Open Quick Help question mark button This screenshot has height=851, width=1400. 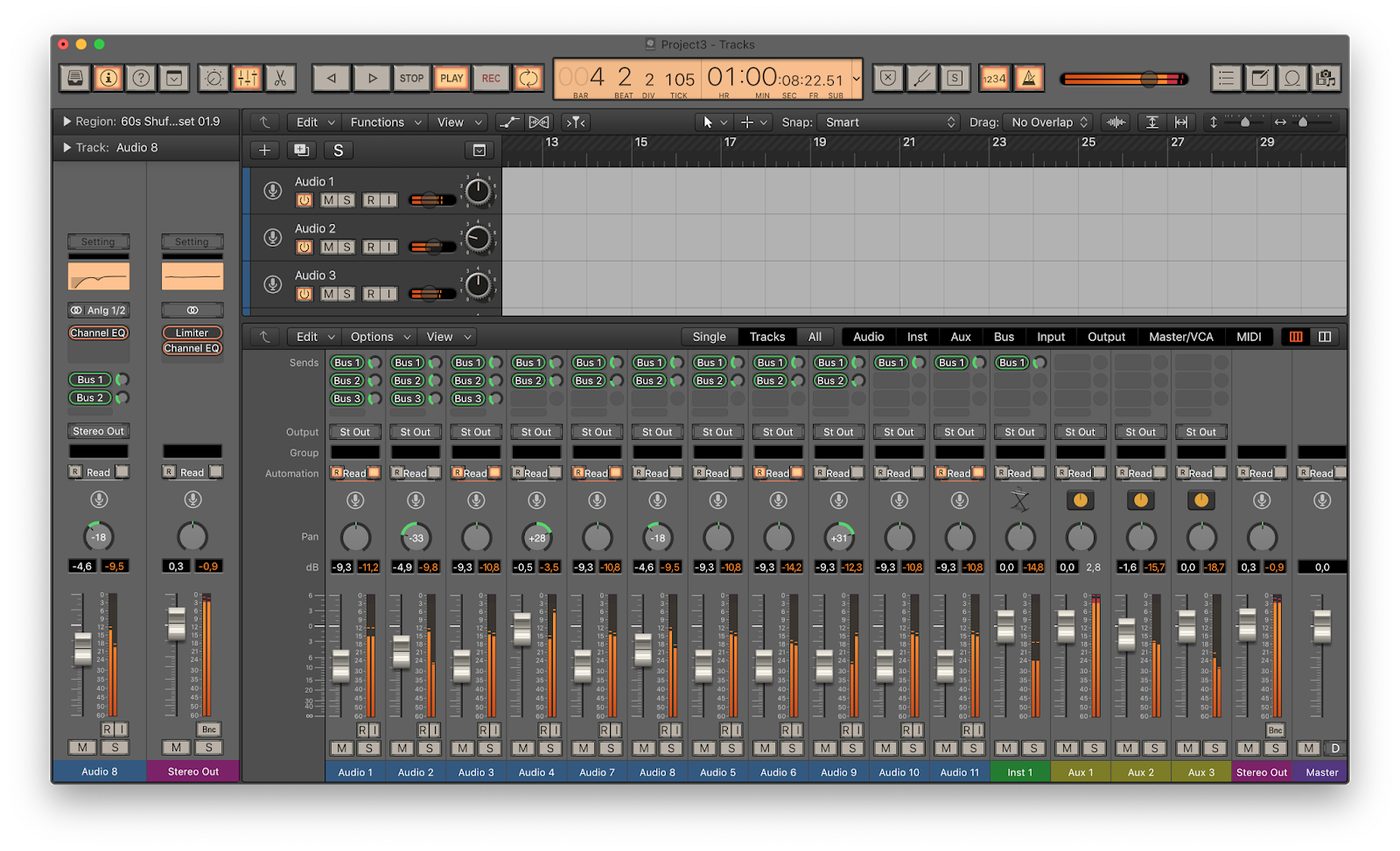(x=141, y=78)
